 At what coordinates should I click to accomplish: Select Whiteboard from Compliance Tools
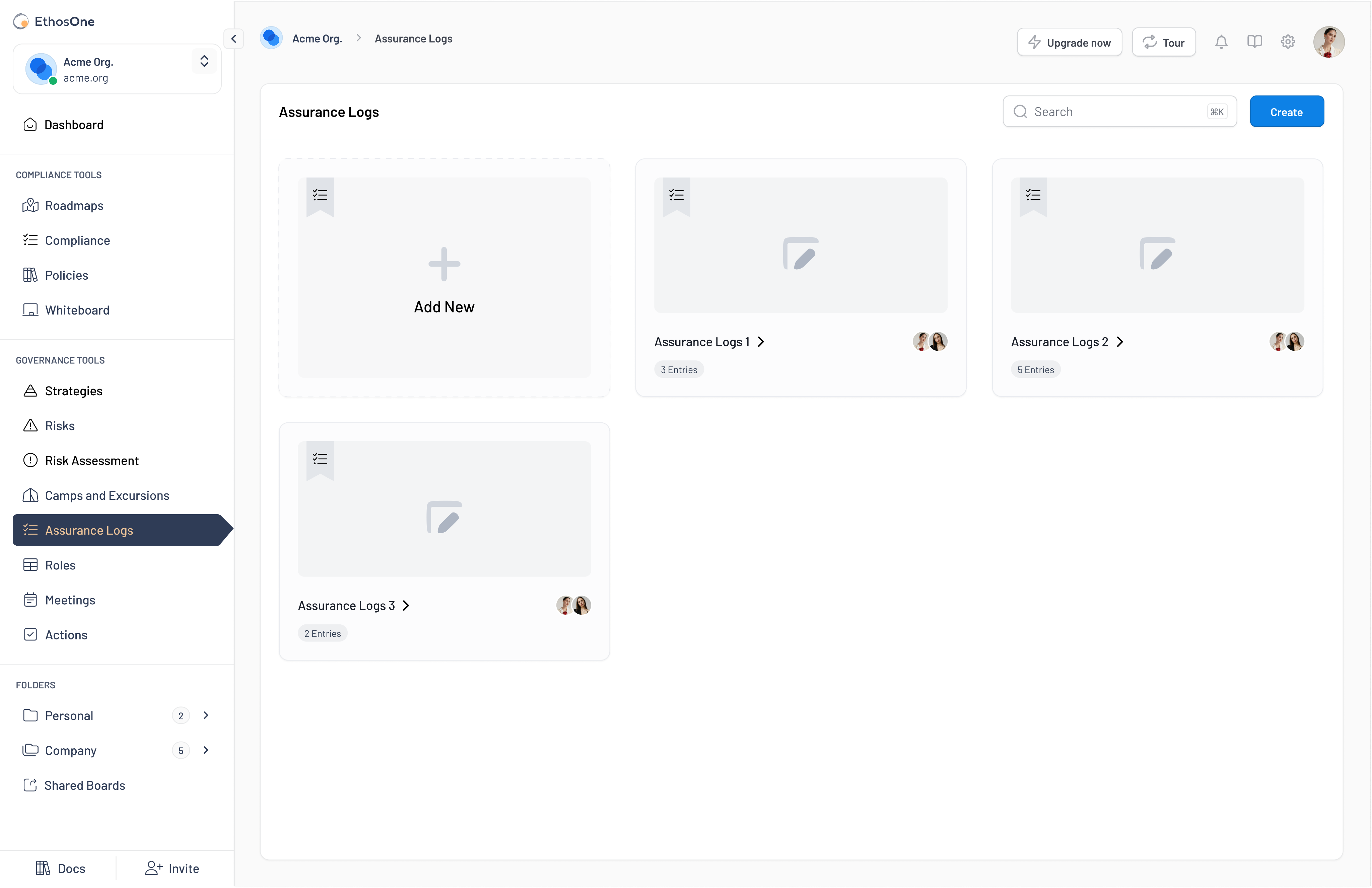pyautogui.click(x=77, y=310)
